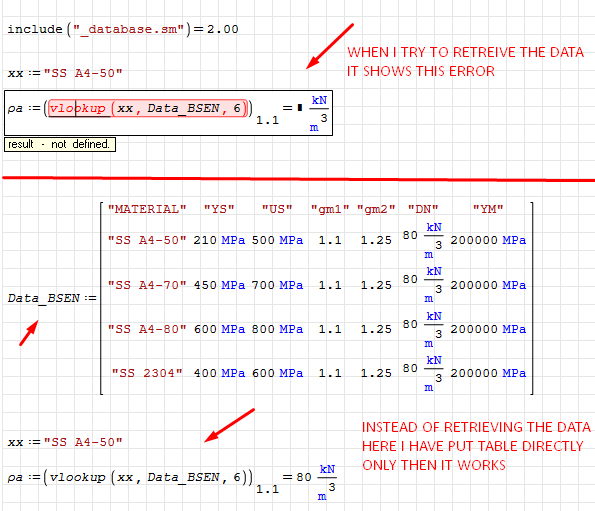Click the "SS A4-50" cell in the matrix
This screenshot has width=595, height=511.
point(147,241)
